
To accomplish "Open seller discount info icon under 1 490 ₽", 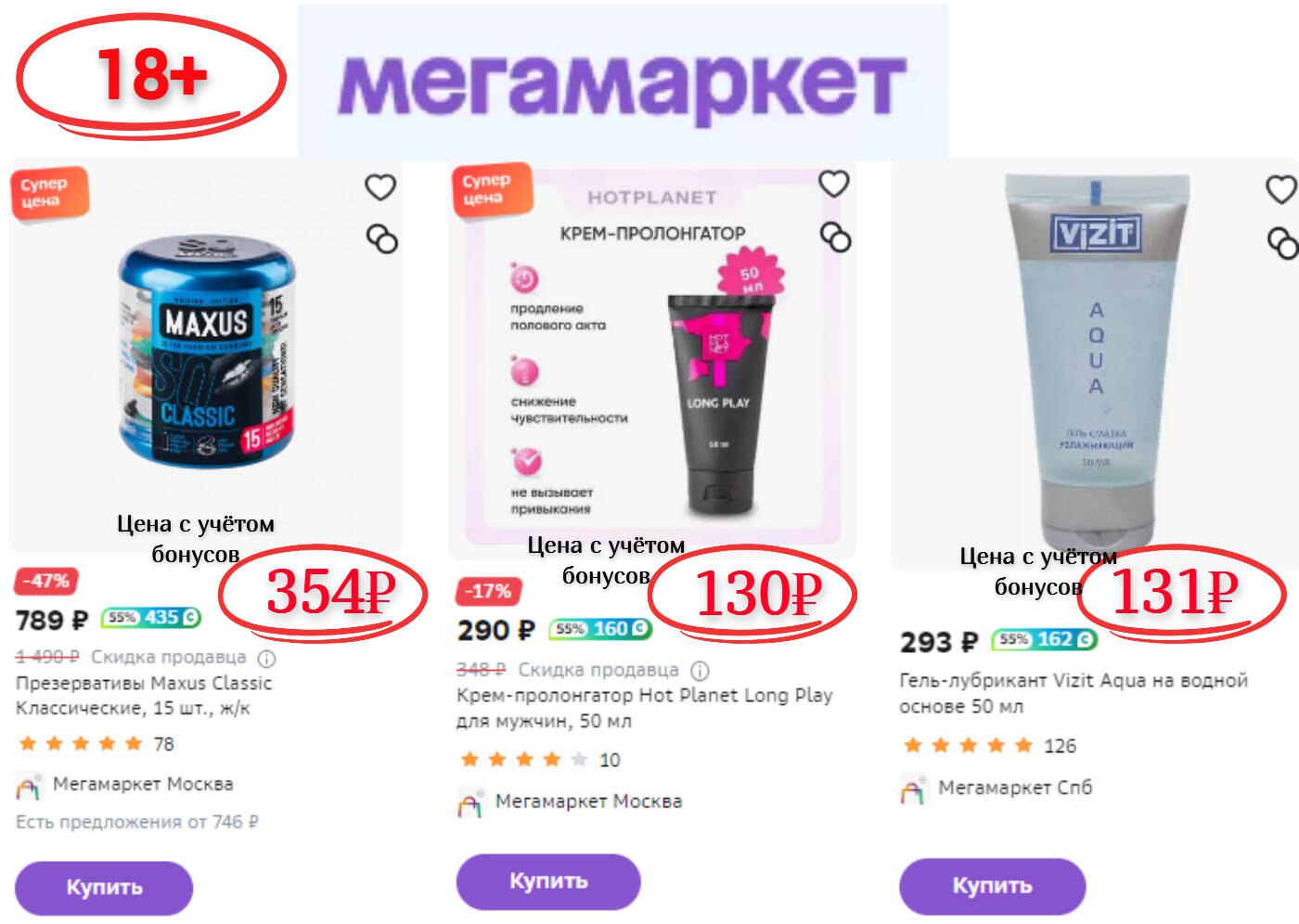I will pyautogui.click(x=267, y=659).
